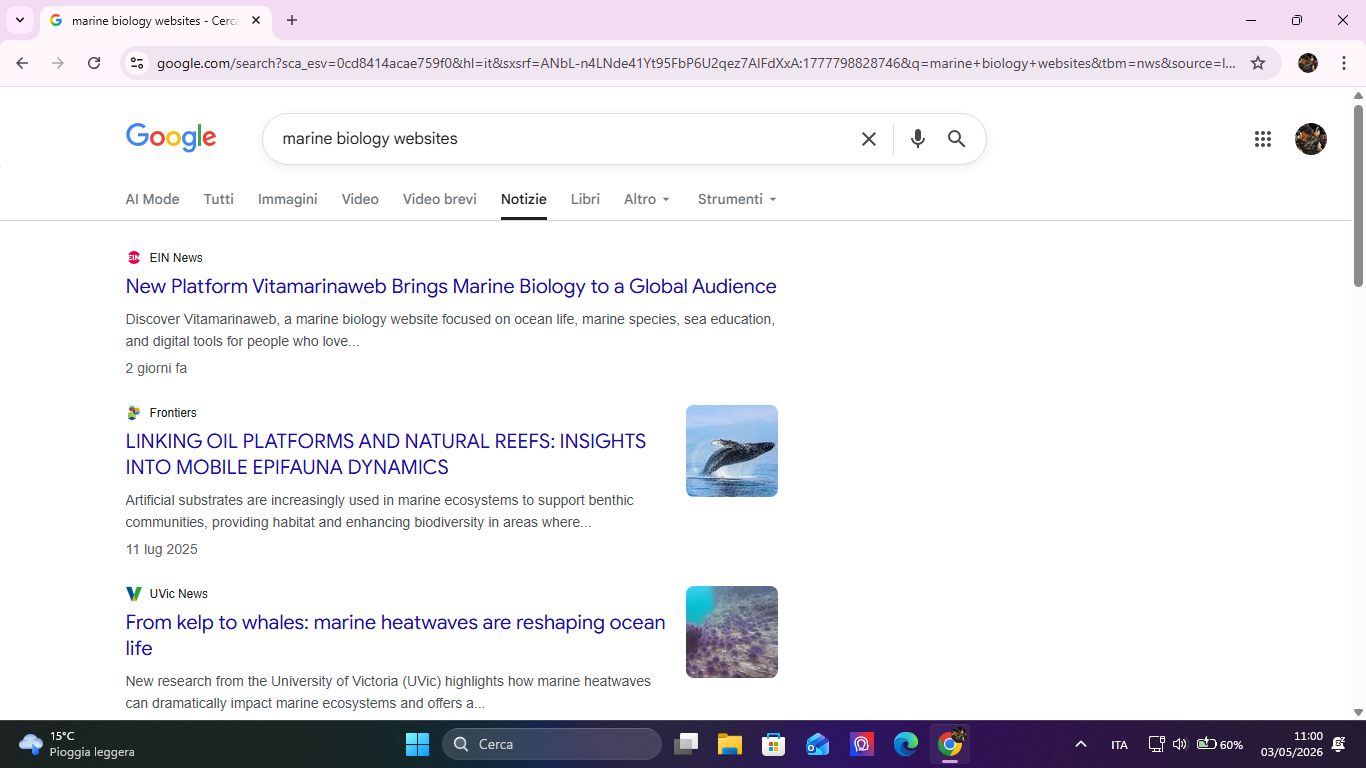Switch to Video tab
1366x768 pixels.
(360, 199)
